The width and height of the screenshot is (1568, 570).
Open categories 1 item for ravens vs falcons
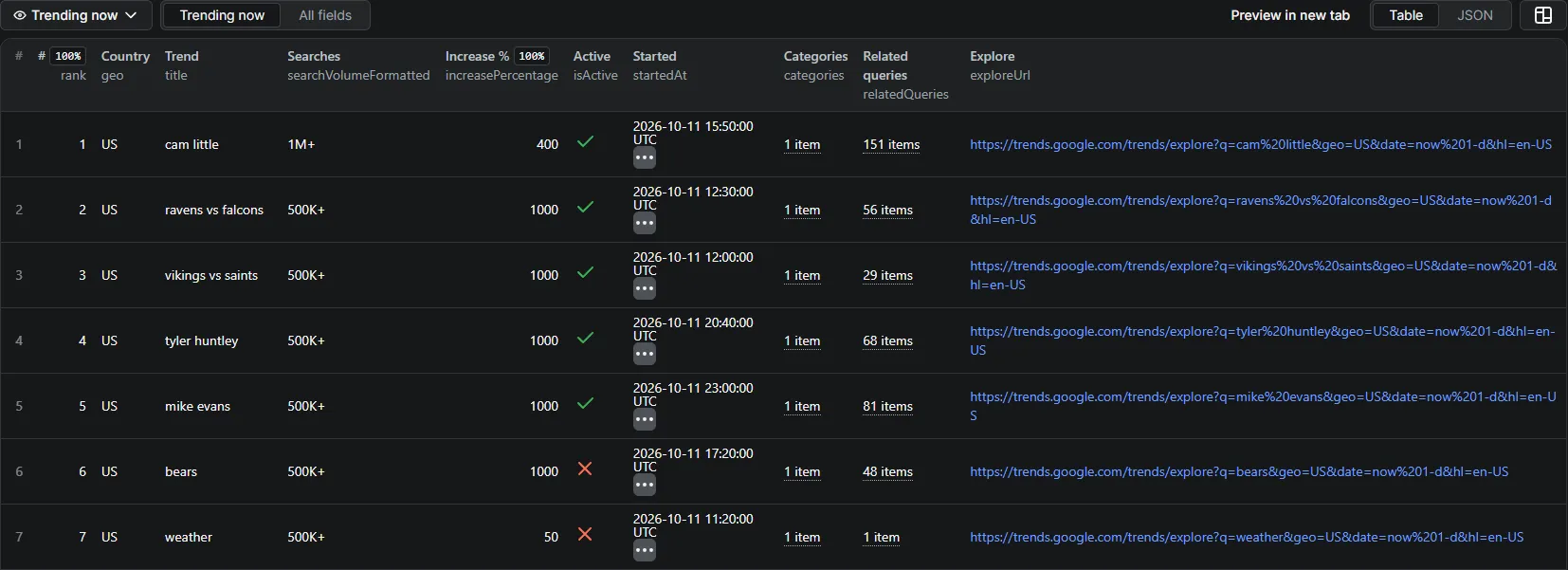click(x=802, y=211)
